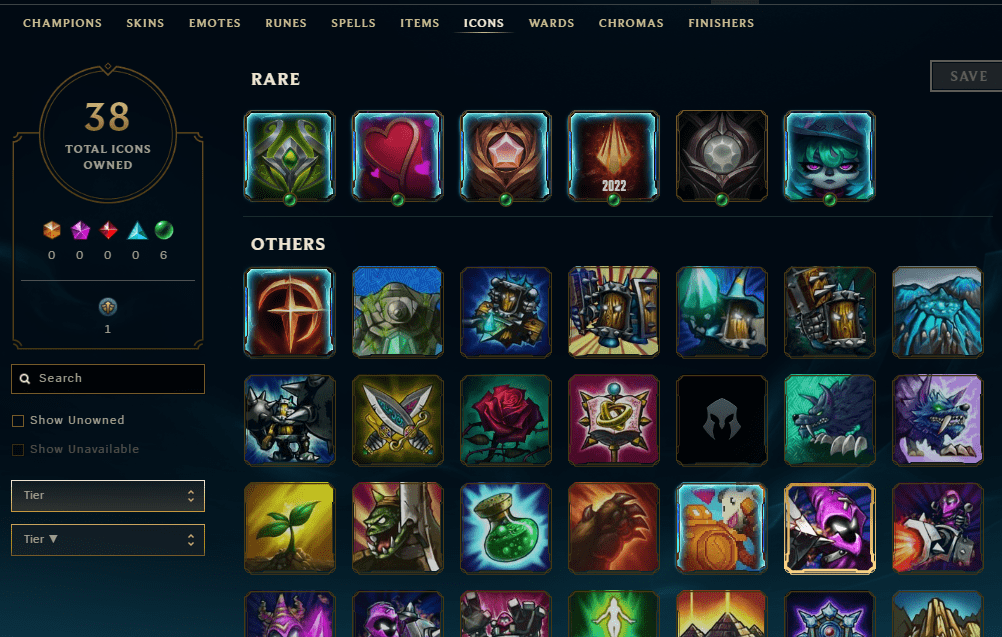Go to the Chromas tab
The image size is (1002, 637).
[x=631, y=23]
